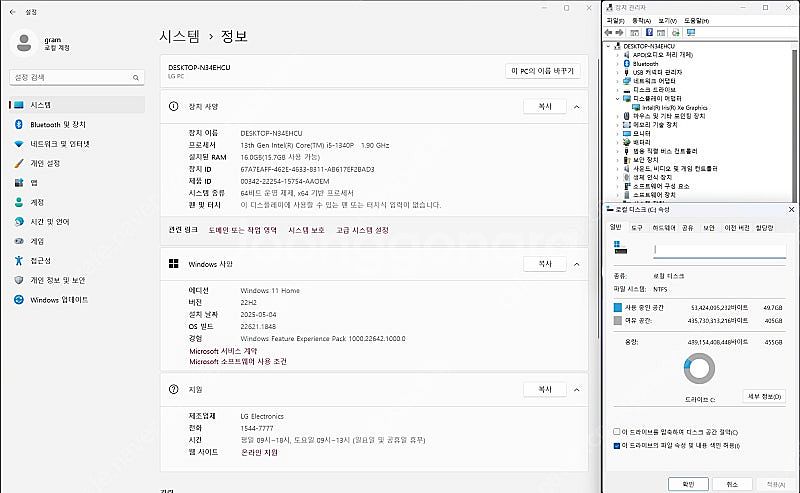
Task: Switch to the 하드웨어 tab in disk properties
Action: tap(664, 228)
